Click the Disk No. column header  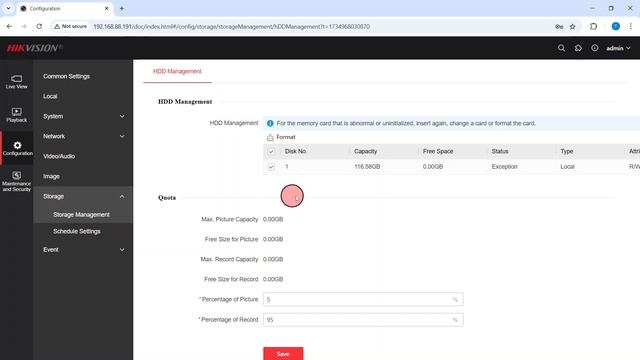point(296,151)
